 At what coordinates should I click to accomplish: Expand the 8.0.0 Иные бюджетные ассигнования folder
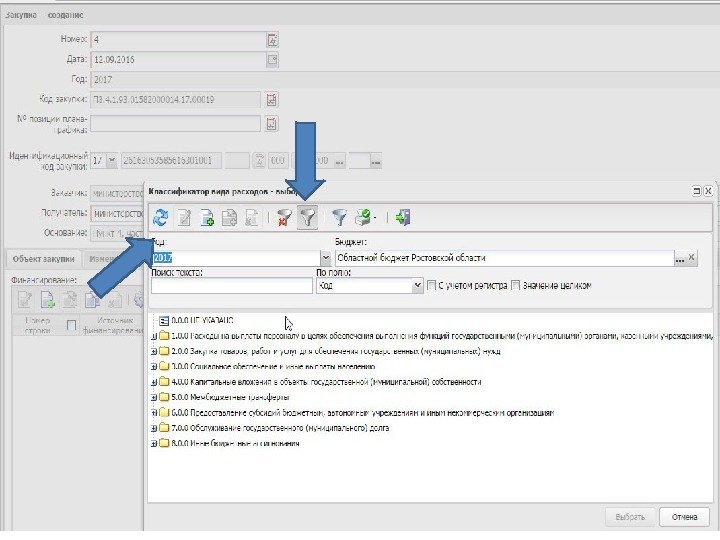tap(154, 444)
